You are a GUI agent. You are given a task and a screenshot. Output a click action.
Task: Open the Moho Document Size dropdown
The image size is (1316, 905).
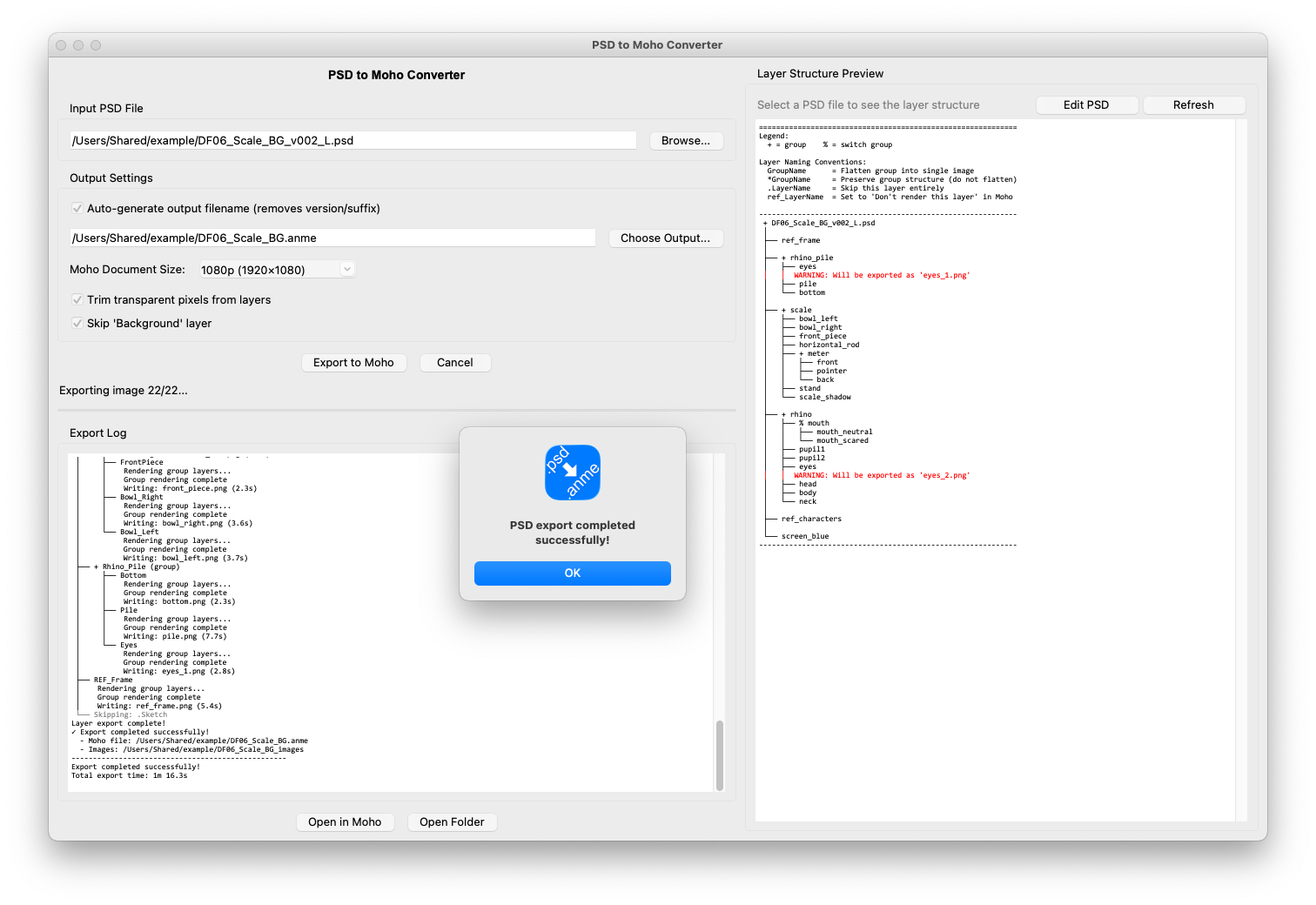click(x=276, y=270)
